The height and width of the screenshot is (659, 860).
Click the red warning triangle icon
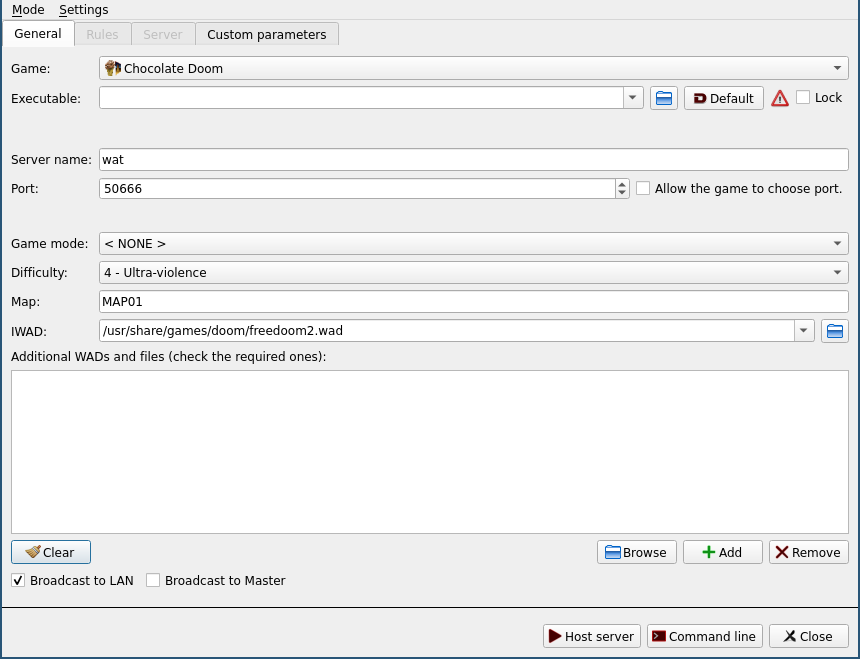780,98
